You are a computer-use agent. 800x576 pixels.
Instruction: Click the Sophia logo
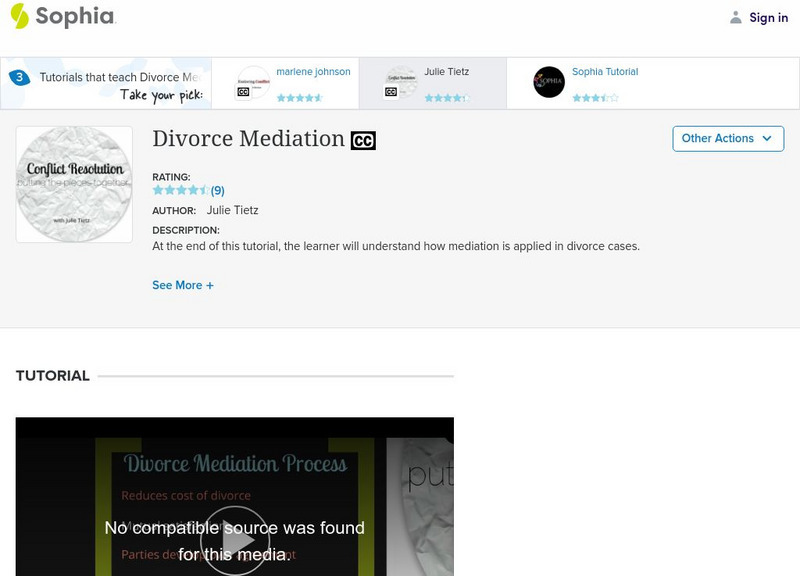pyautogui.click(x=63, y=16)
